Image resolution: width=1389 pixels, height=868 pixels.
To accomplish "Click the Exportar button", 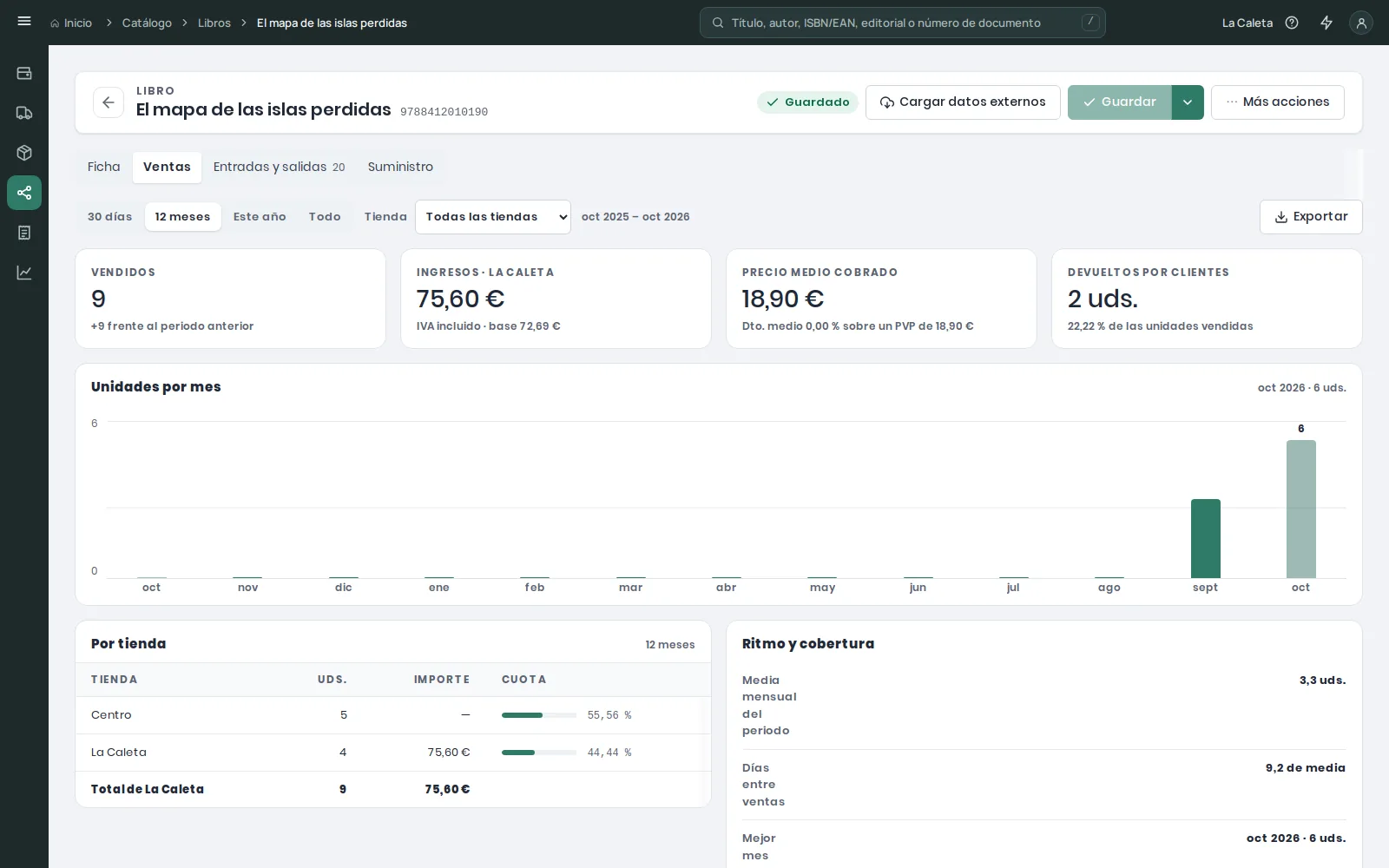I will [1311, 217].
